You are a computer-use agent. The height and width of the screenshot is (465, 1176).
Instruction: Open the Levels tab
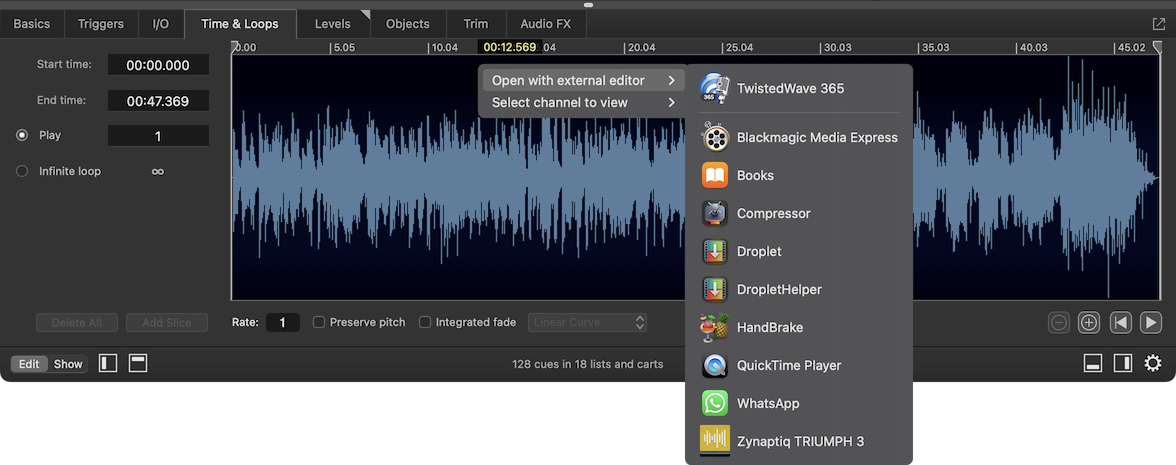point(333,24)
